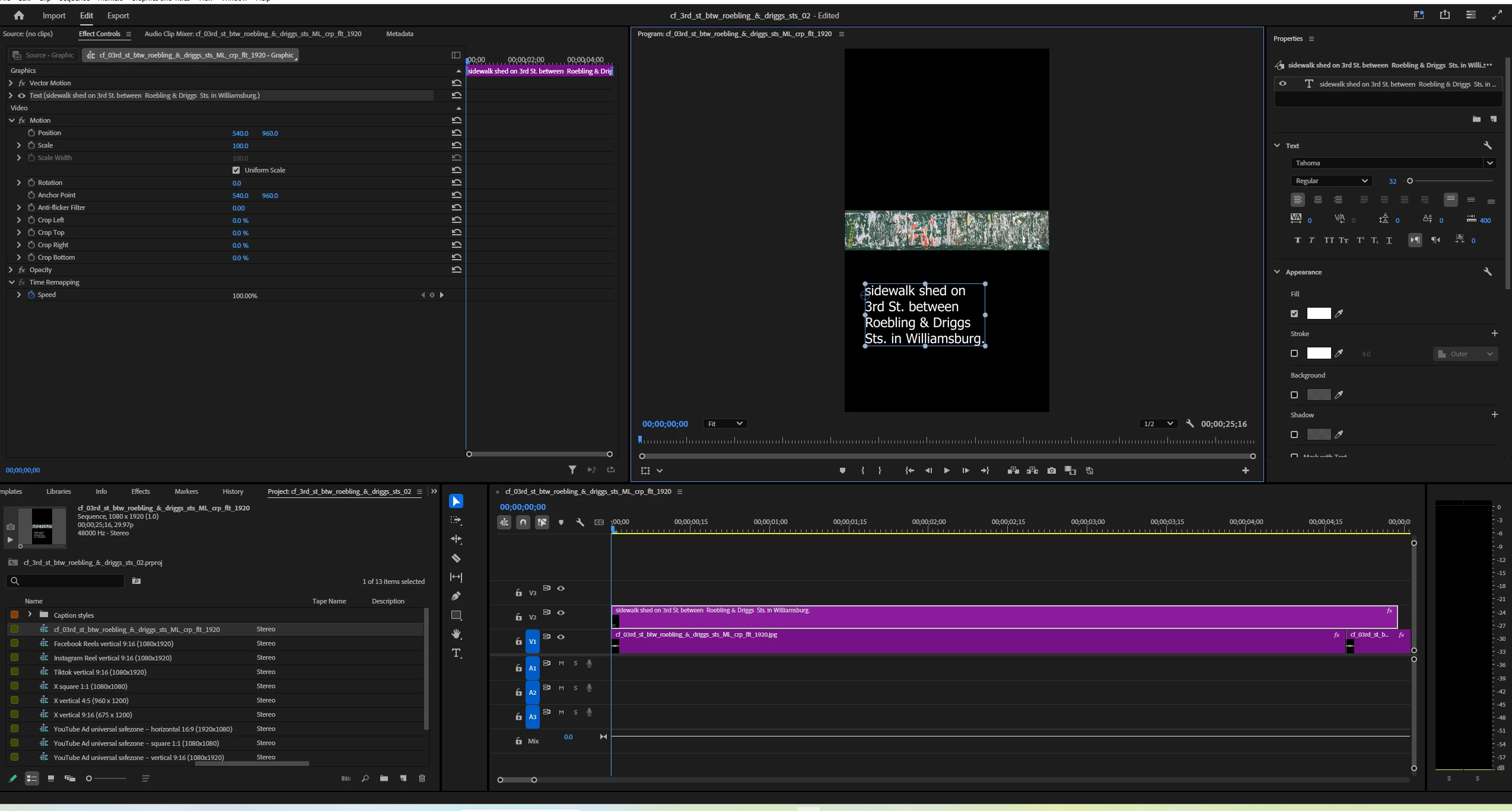Viewport: 1512px width, 811px height.
Task: Switch to the Effects tab
Action: [x=140, y=491]
